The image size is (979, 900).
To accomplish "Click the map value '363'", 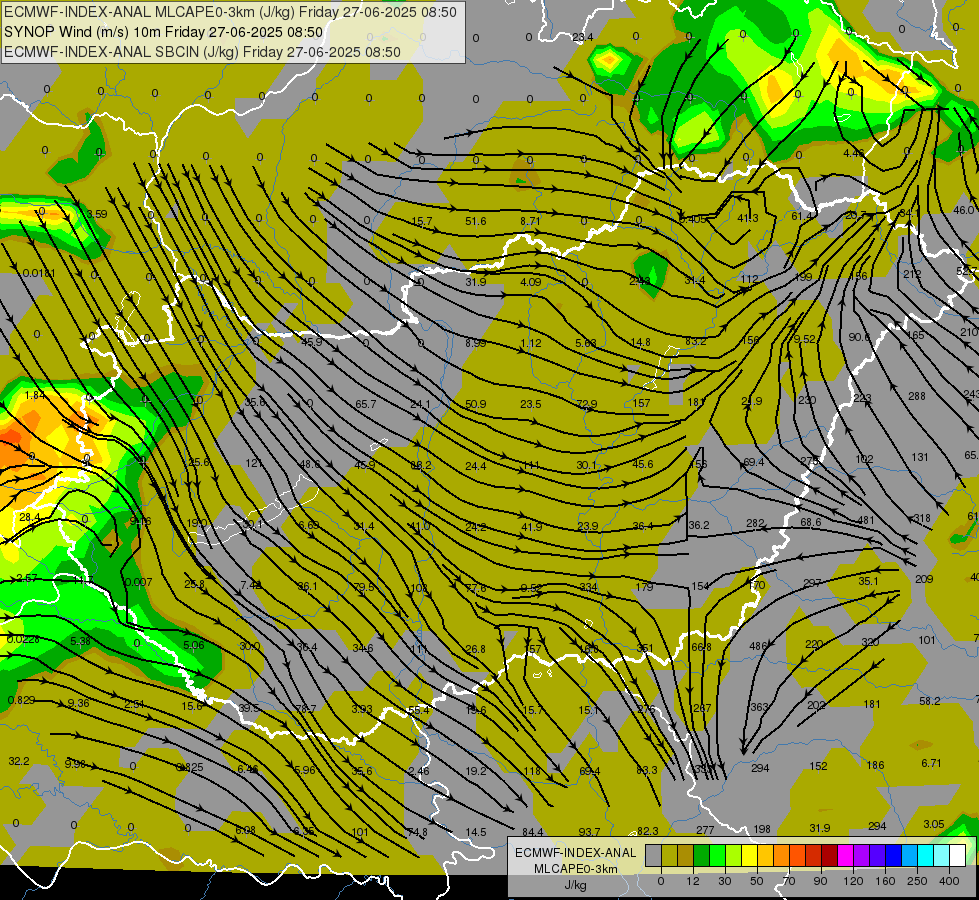I will coord(759,707).
